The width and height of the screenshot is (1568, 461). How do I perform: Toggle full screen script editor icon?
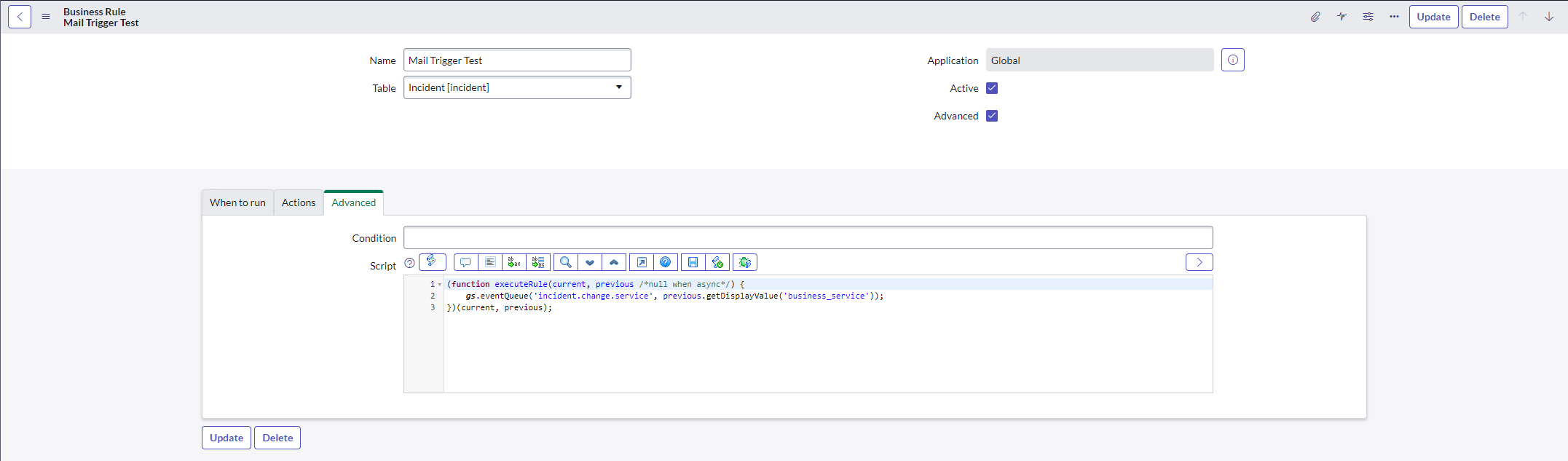click(642, 262)
